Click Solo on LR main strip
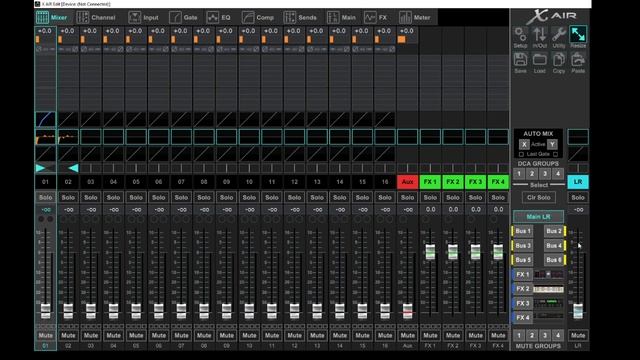 (578, 198)
